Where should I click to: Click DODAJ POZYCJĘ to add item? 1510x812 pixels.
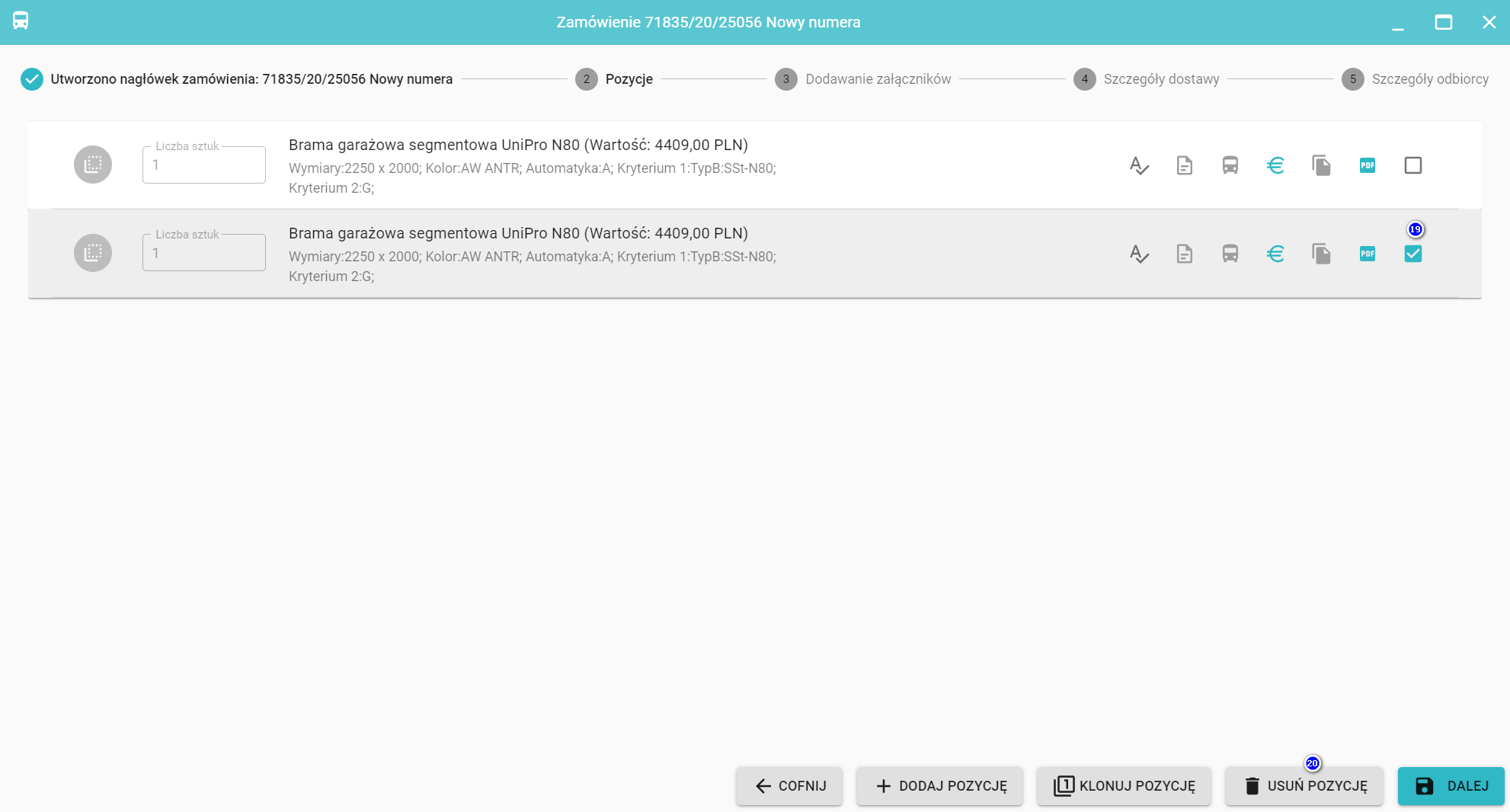tap(940, 786)
